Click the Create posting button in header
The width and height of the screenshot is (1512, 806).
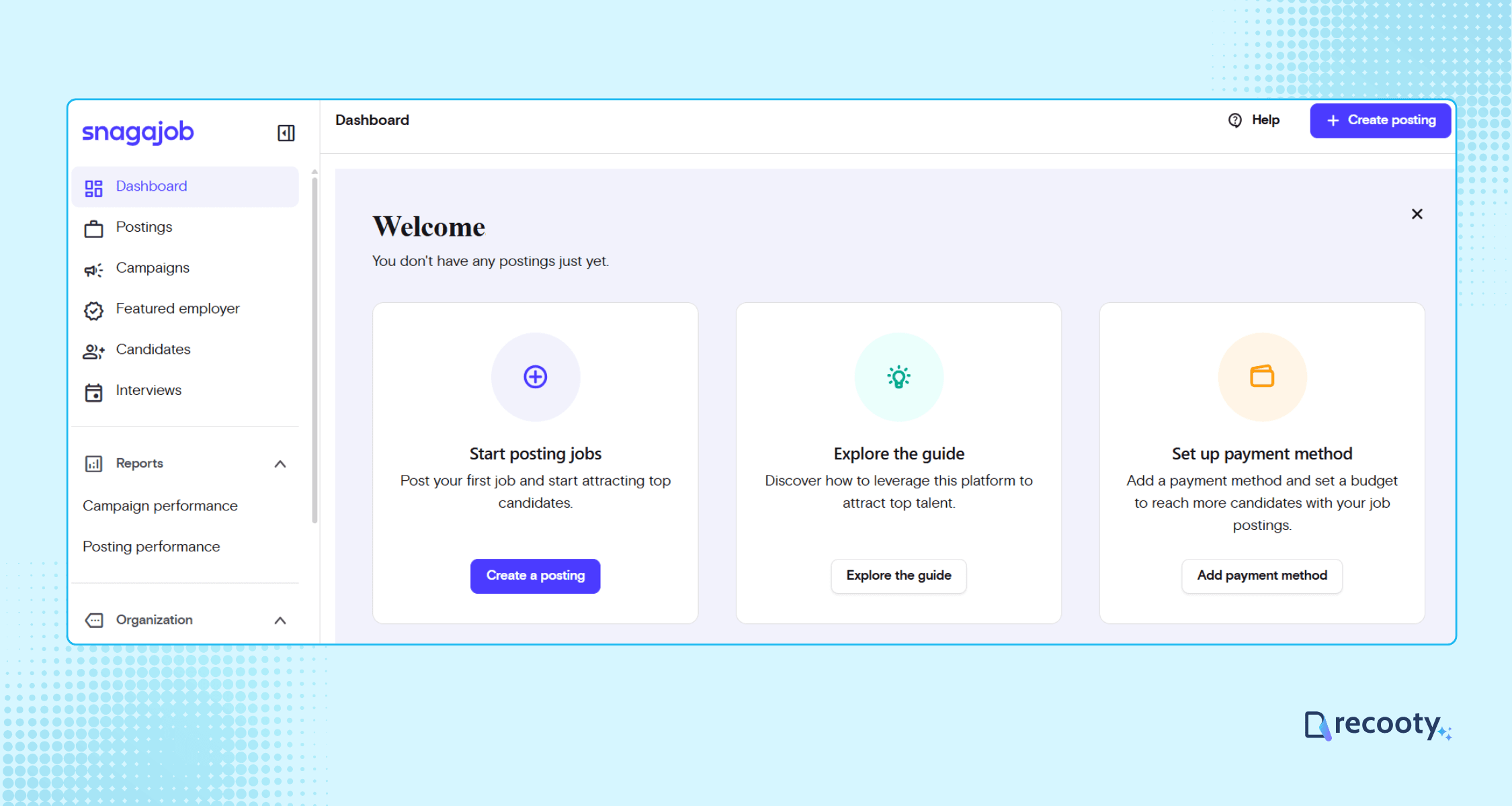click(x=1380, y=120)
